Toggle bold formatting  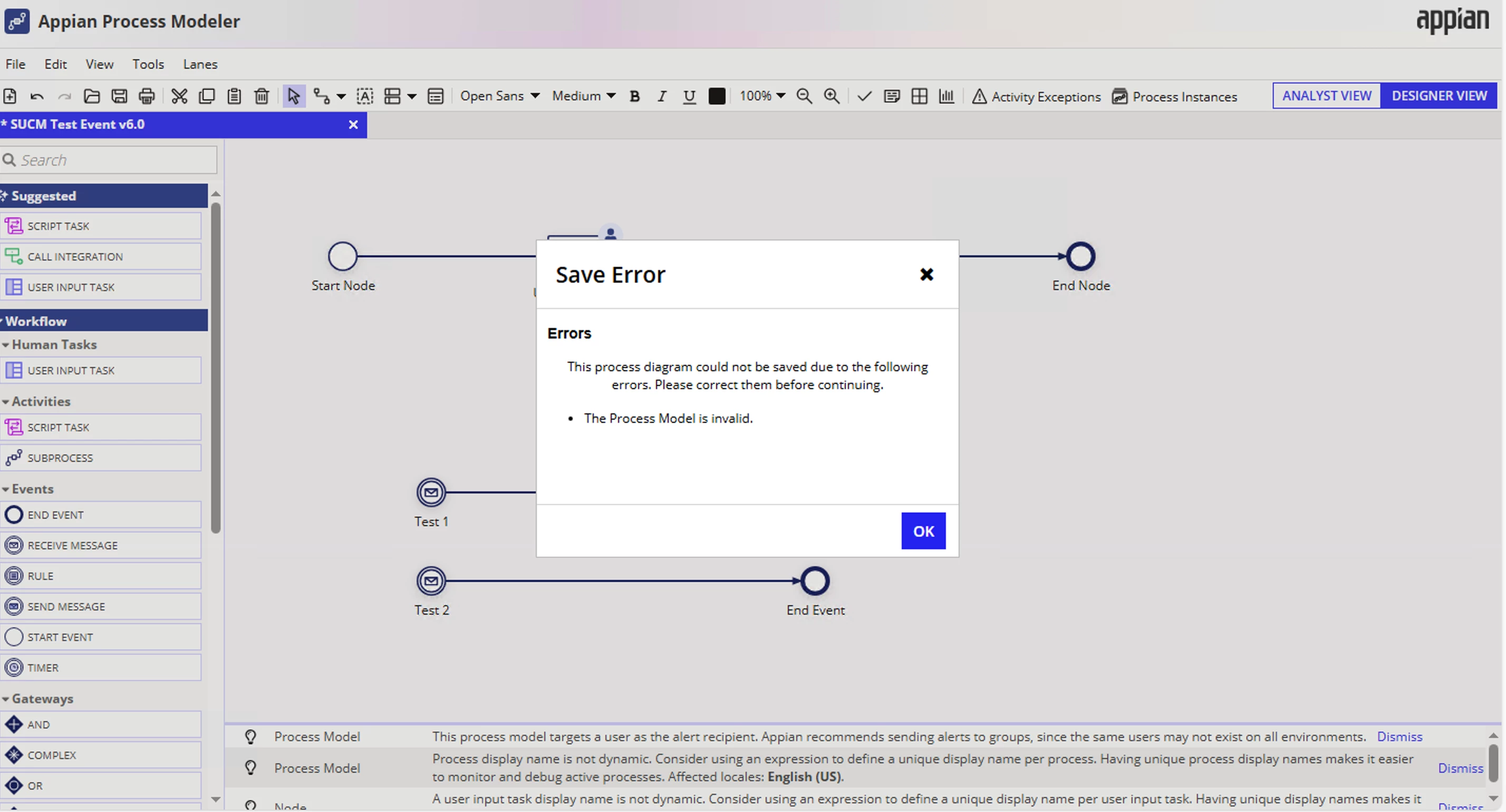coord(634,96)
